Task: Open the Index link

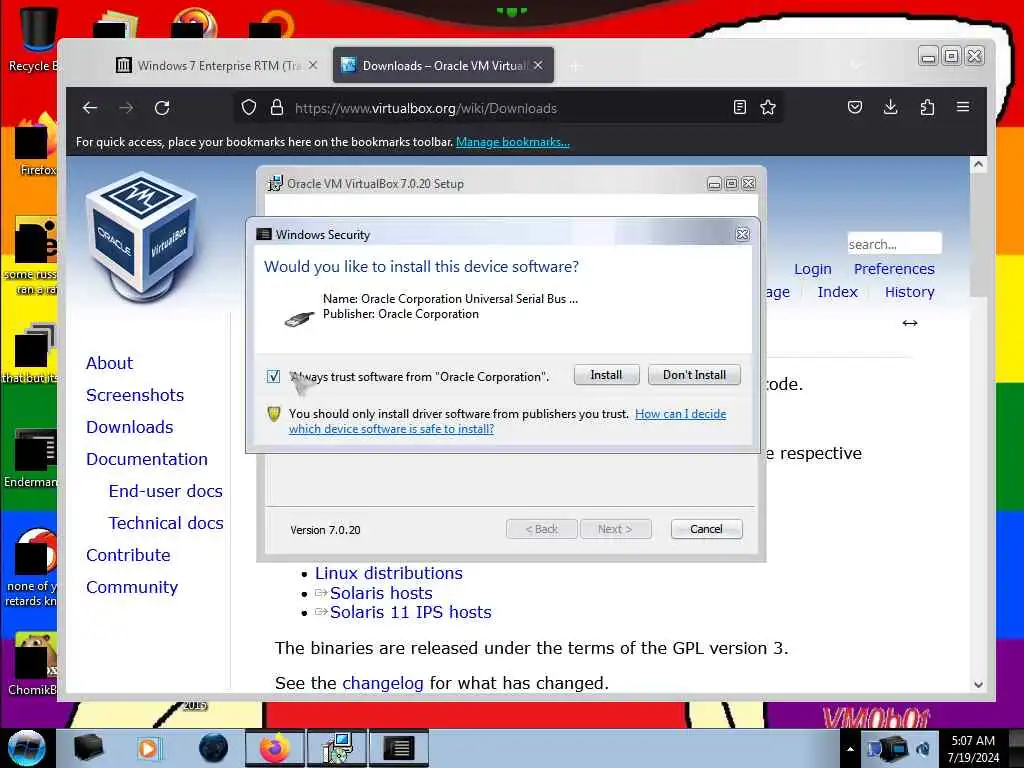Action: pos(837,292)
